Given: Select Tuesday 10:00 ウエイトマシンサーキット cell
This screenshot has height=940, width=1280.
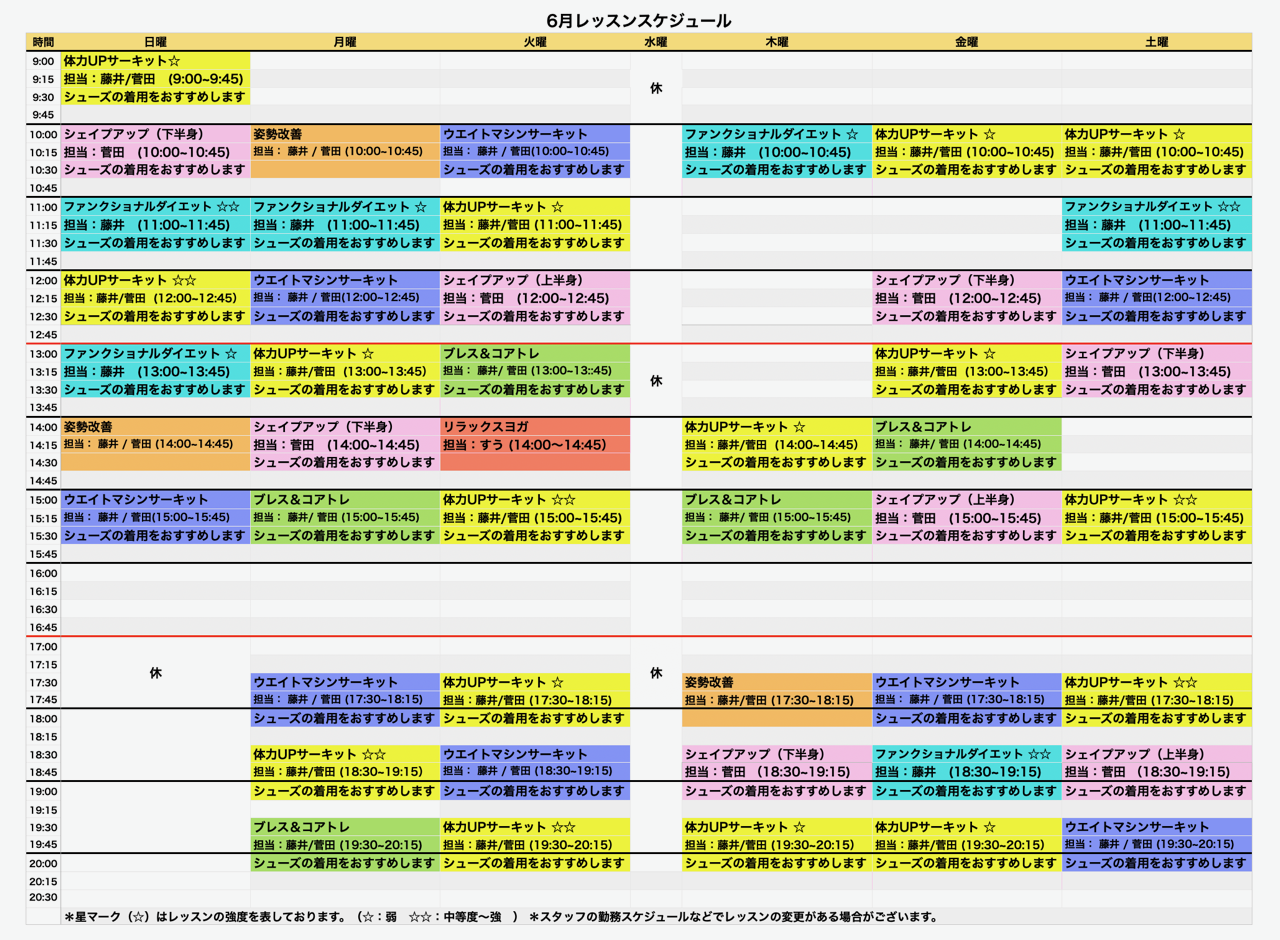Looking at the screenshot, I should click(535, 134).
